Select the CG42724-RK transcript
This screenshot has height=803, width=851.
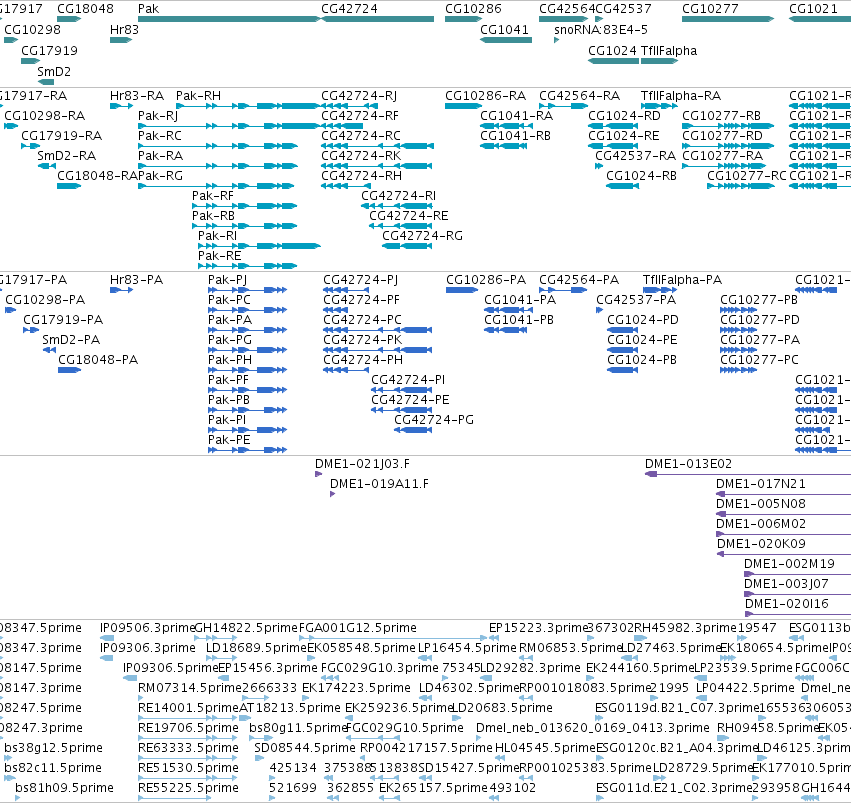[377, 166]
